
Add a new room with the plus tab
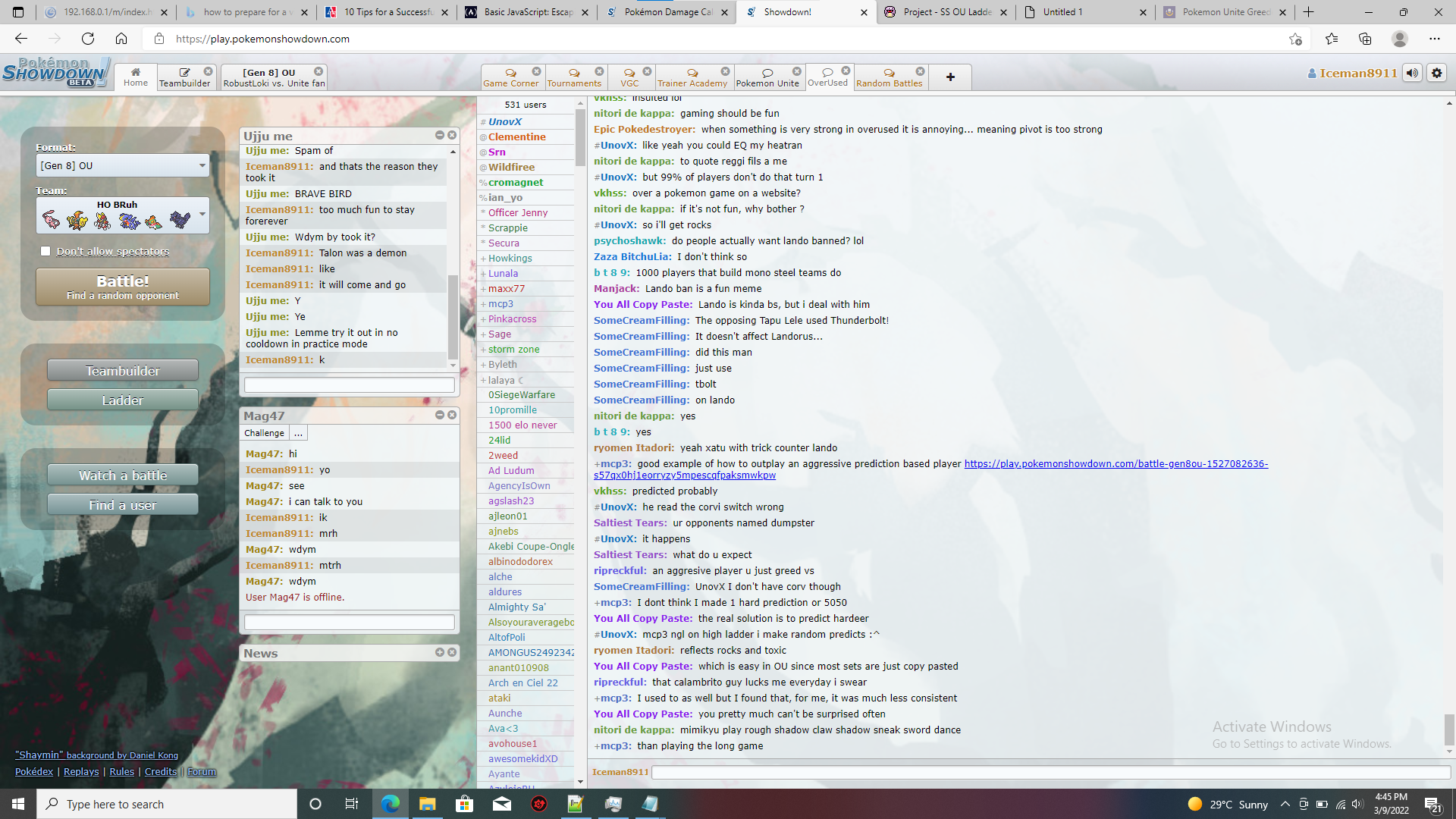(x=950, y=77)
